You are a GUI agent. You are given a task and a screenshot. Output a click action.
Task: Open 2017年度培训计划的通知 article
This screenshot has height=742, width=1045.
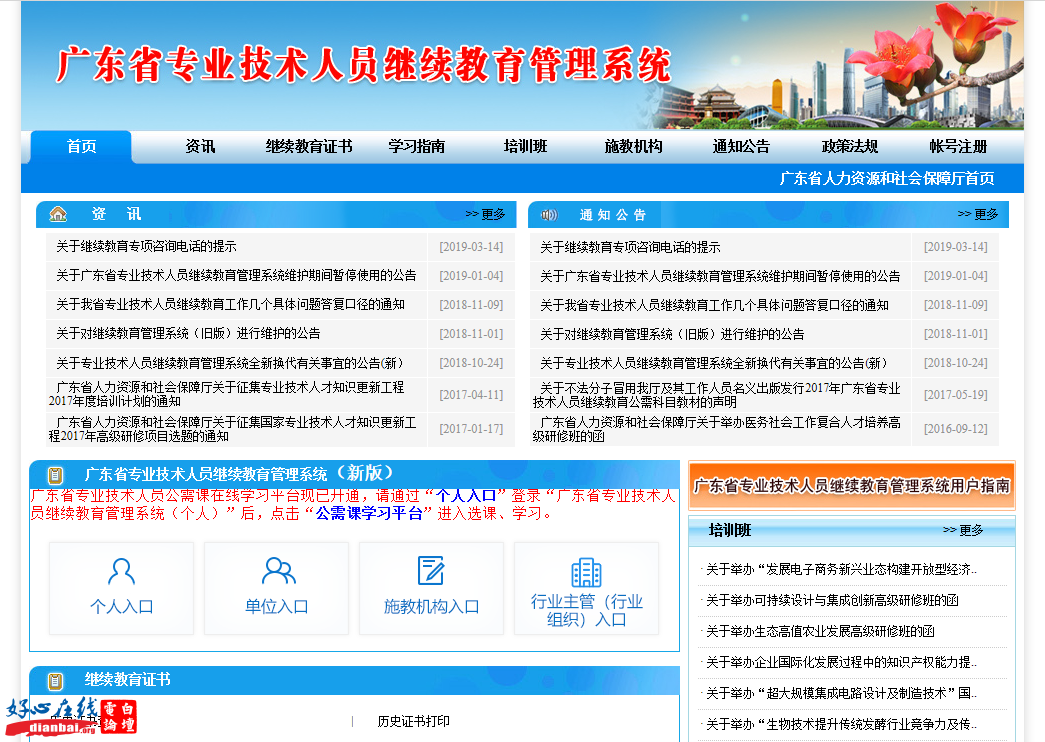coord(227,394)
